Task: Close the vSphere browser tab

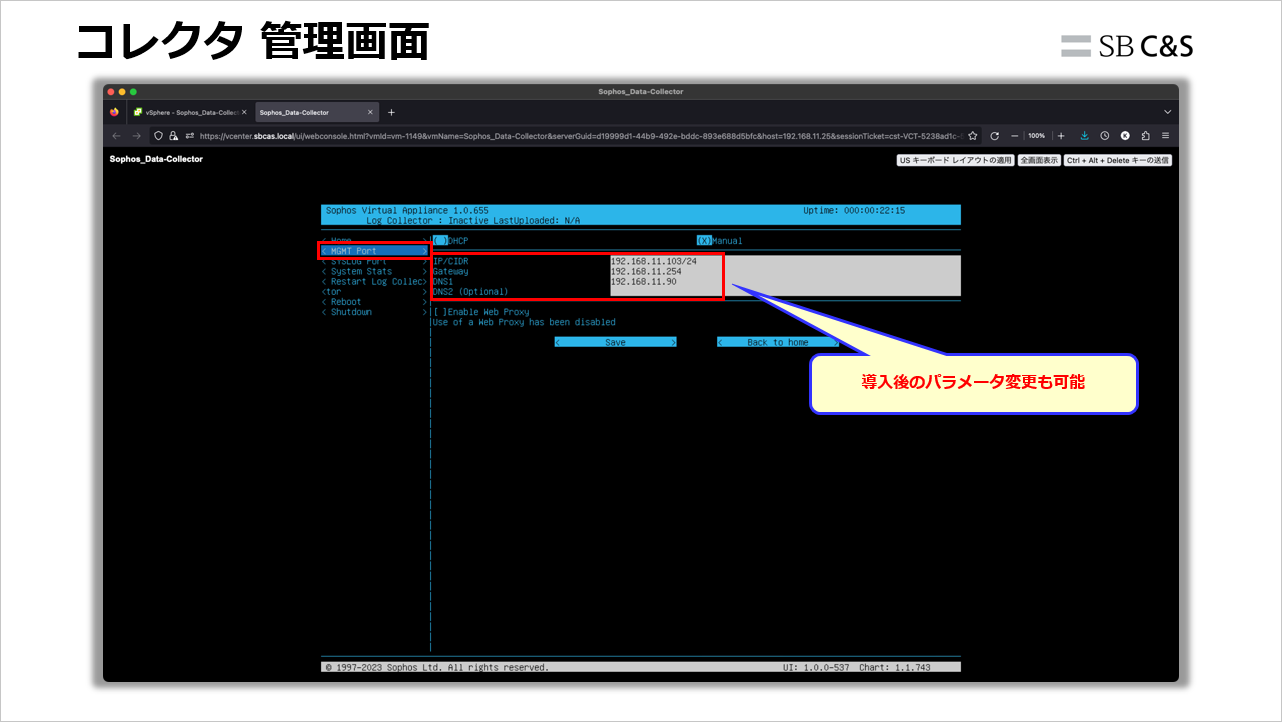Action: (x=244, y=112)
